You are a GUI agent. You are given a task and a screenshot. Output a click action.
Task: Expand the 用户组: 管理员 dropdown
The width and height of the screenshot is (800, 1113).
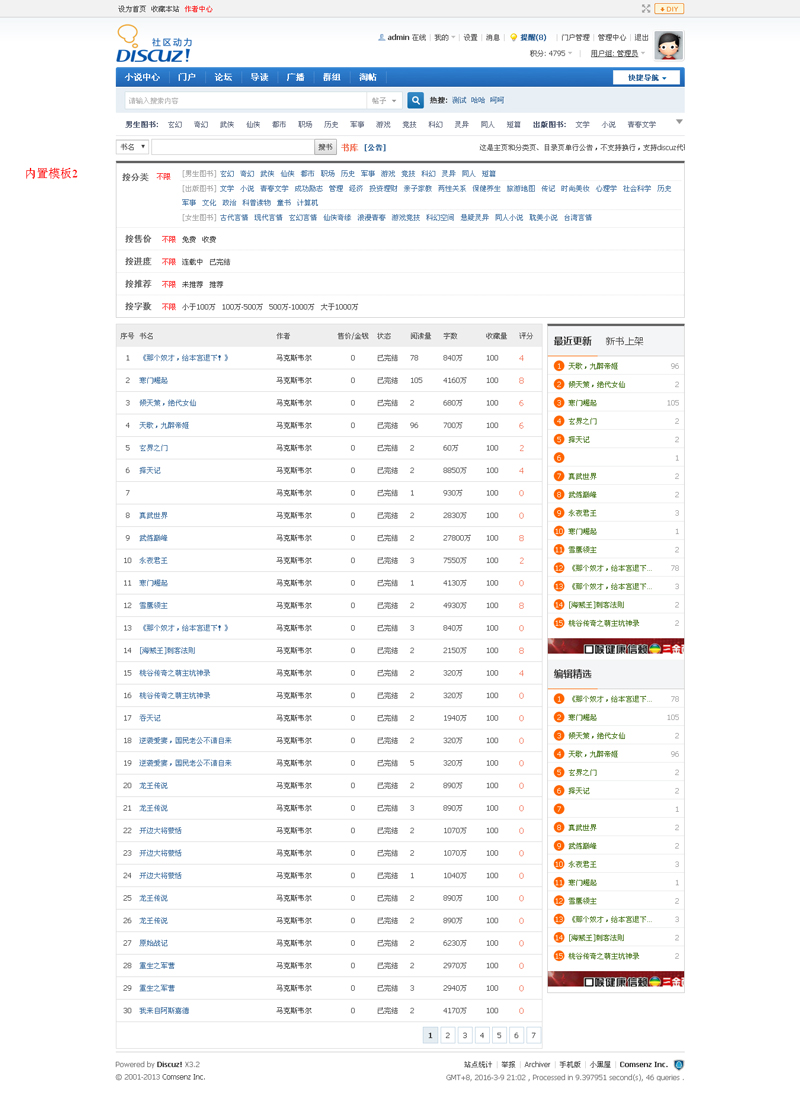click(618, 53)
